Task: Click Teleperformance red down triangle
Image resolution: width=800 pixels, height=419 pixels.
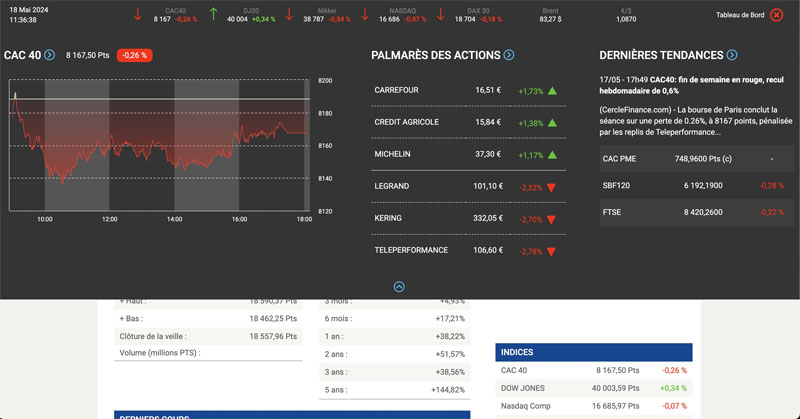Action: (551, 252)
